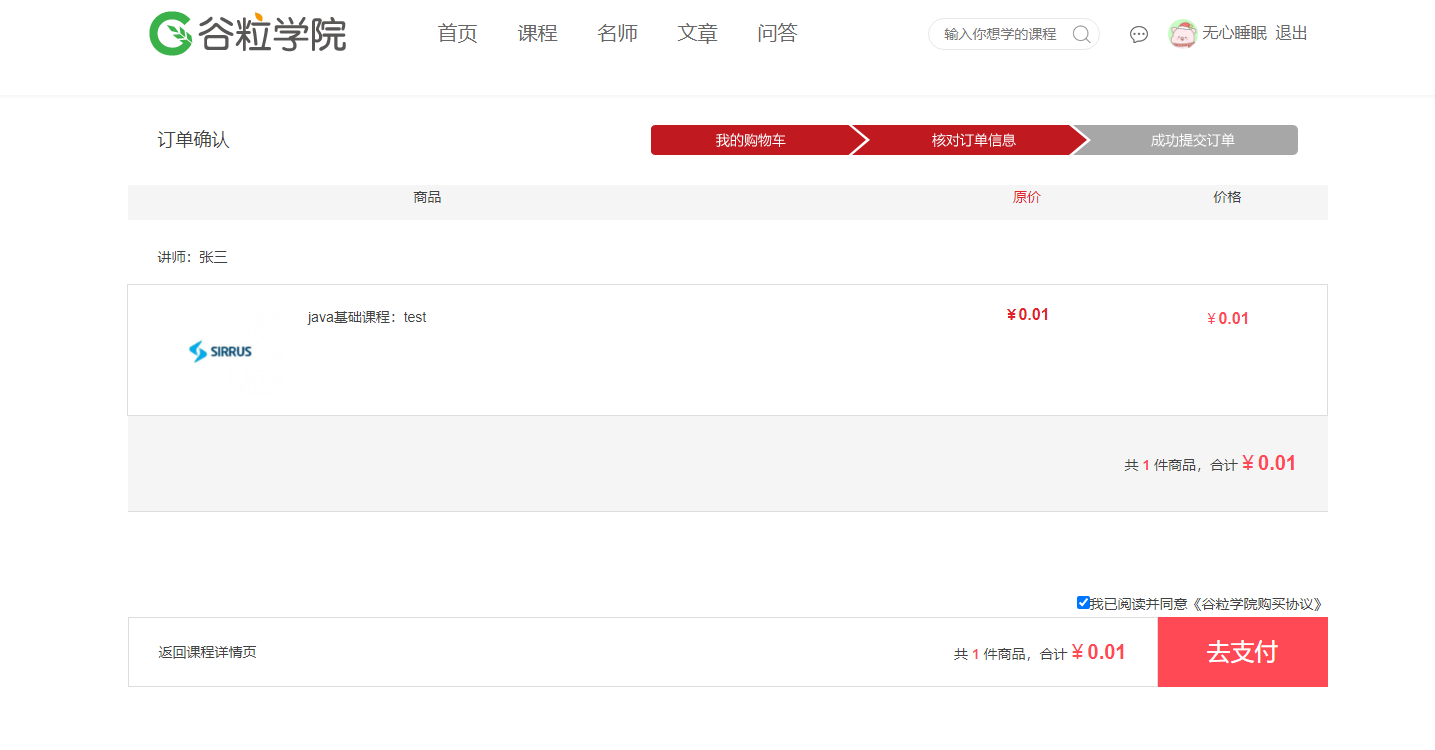The width and height of the screenshot is (1435, 750).
Task: Click the 商品 column header
Action: [x=427, y=197]
